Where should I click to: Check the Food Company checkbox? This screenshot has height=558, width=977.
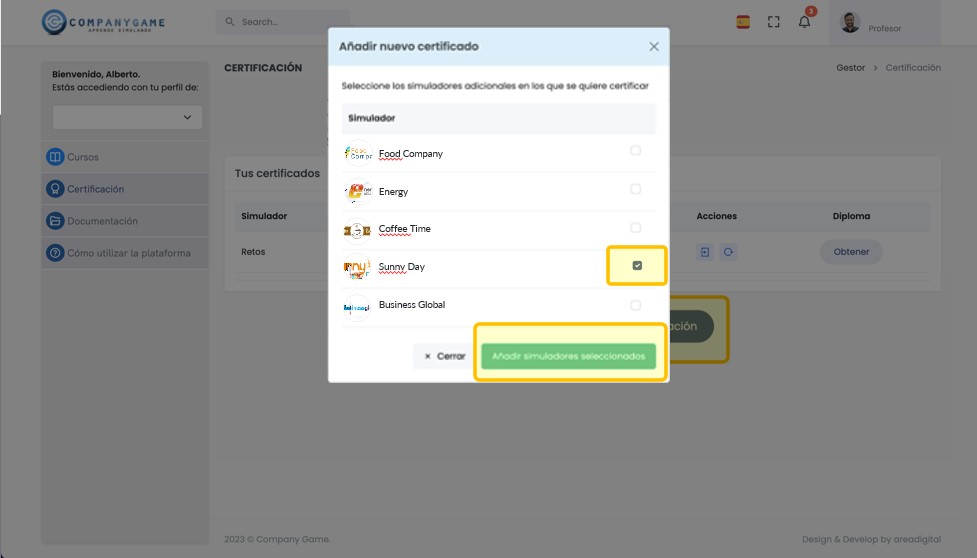click(x=636, y=151)
